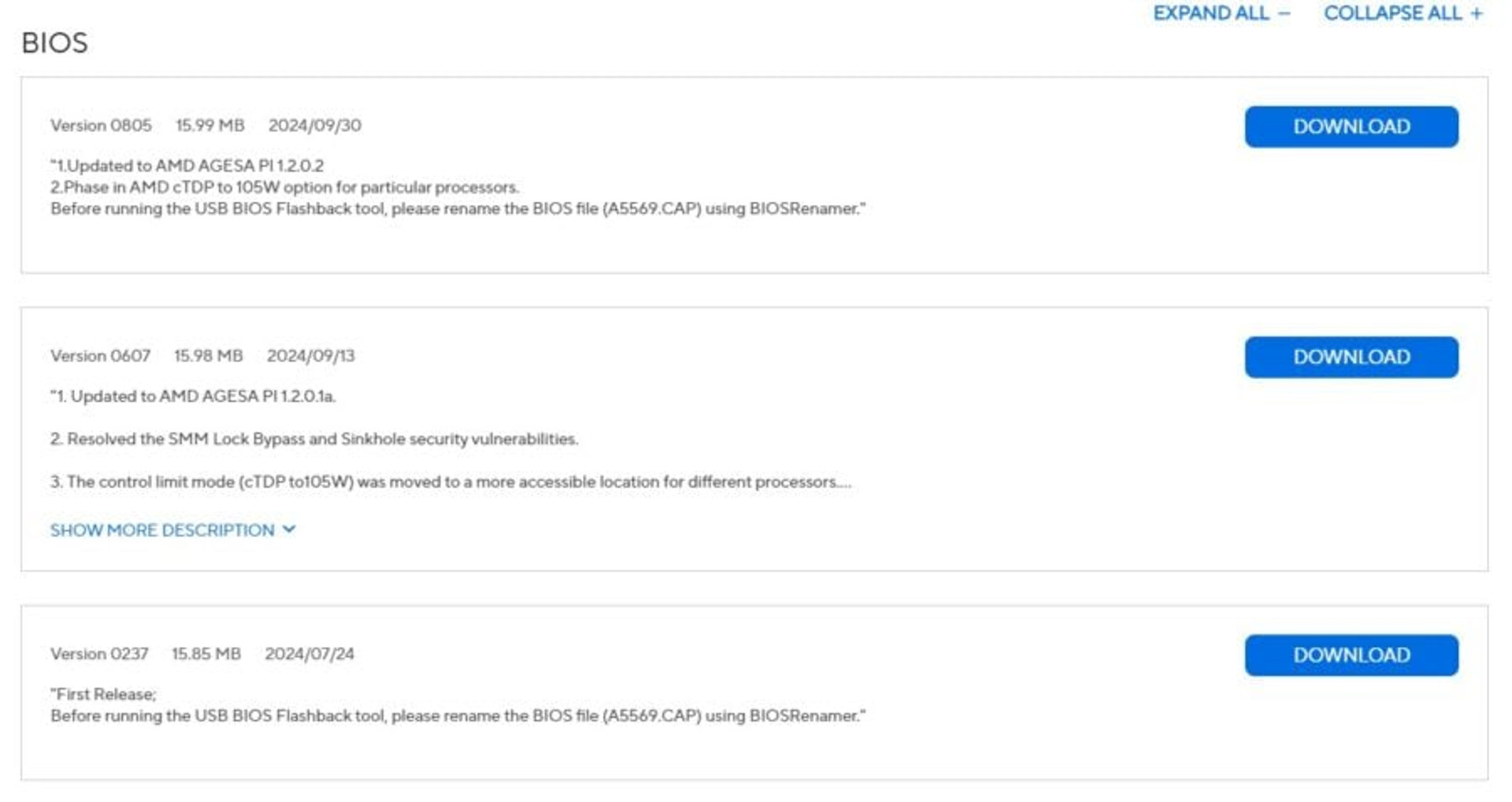This screenshot has width=1512, height=802.
Task: Click the 2024/09/30 release date
Action: 315,125
